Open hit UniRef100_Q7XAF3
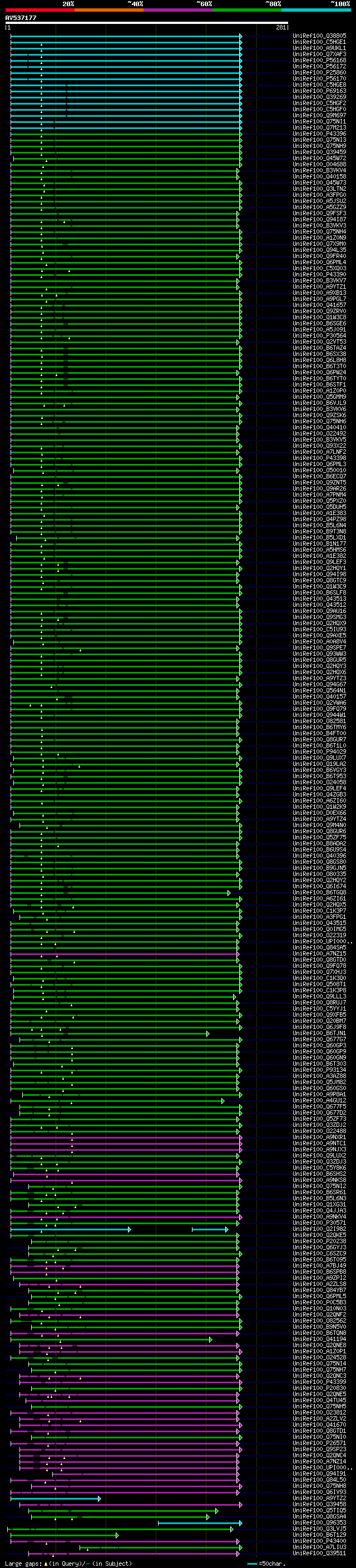This screenshot has width=356, height=1568. point(319,54)
